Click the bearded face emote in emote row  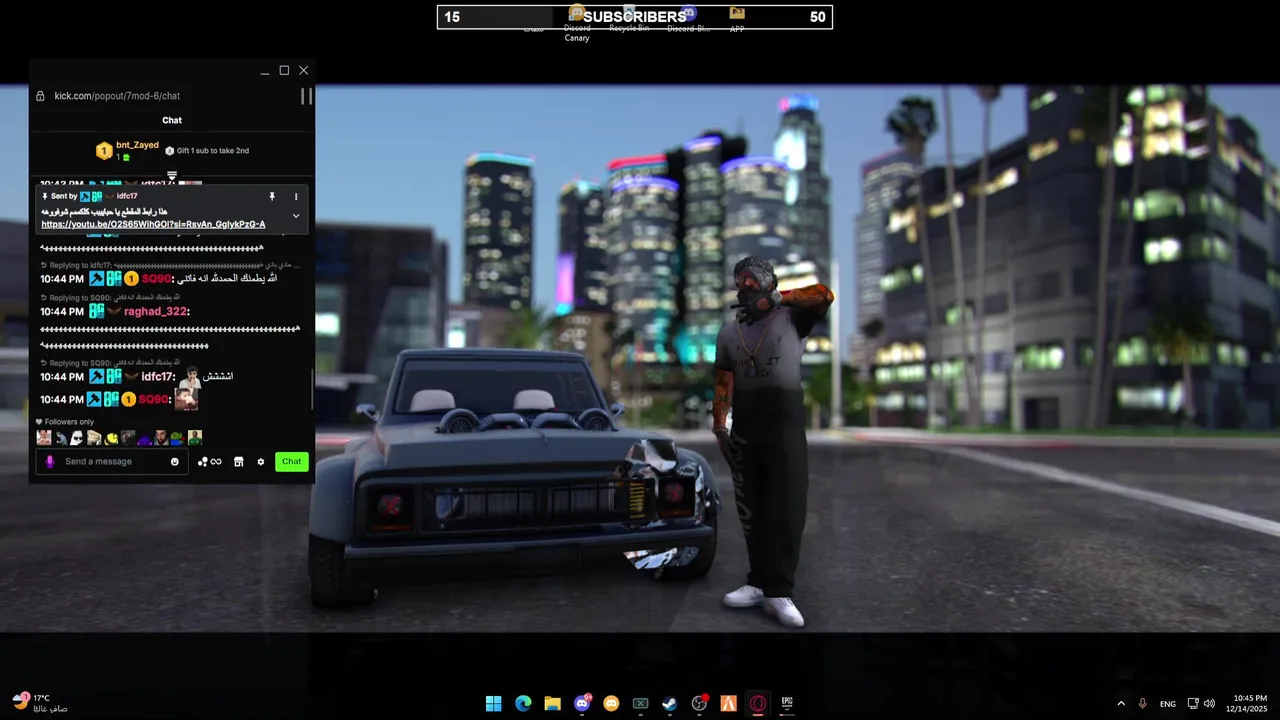(x=161, y=438)
